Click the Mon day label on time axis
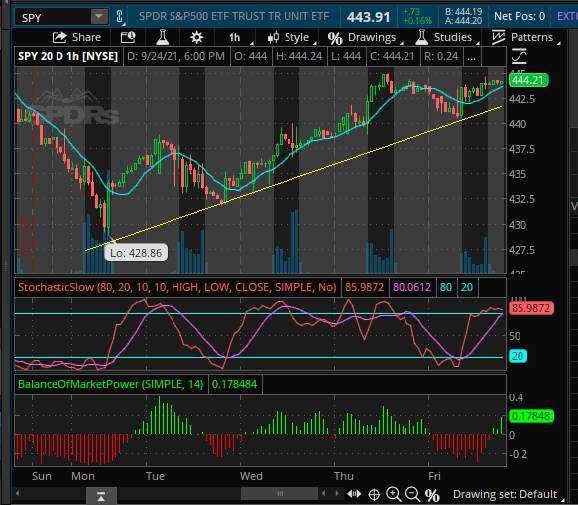Viewport: 578px width, 505px height. (83, 476)
